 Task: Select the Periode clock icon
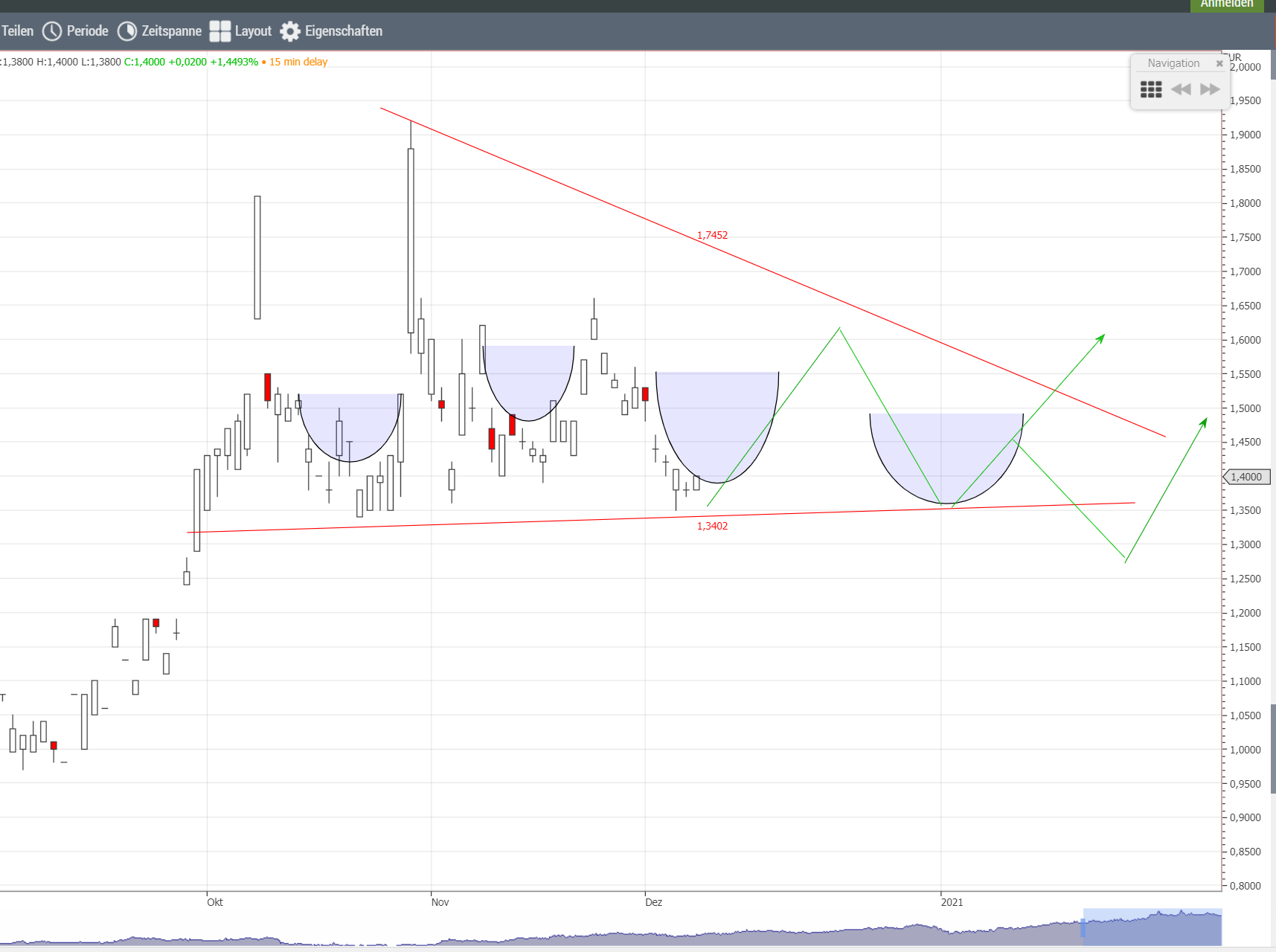coord(52,31)
